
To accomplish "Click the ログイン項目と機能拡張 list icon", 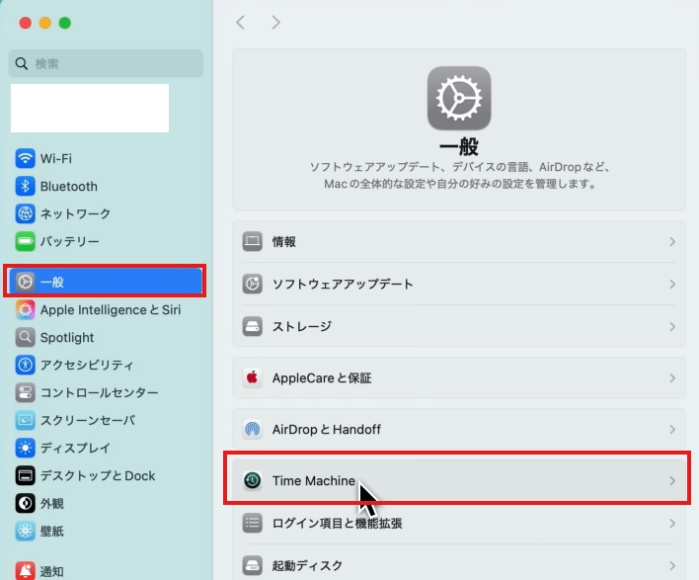I will click(x=252, y=523).
